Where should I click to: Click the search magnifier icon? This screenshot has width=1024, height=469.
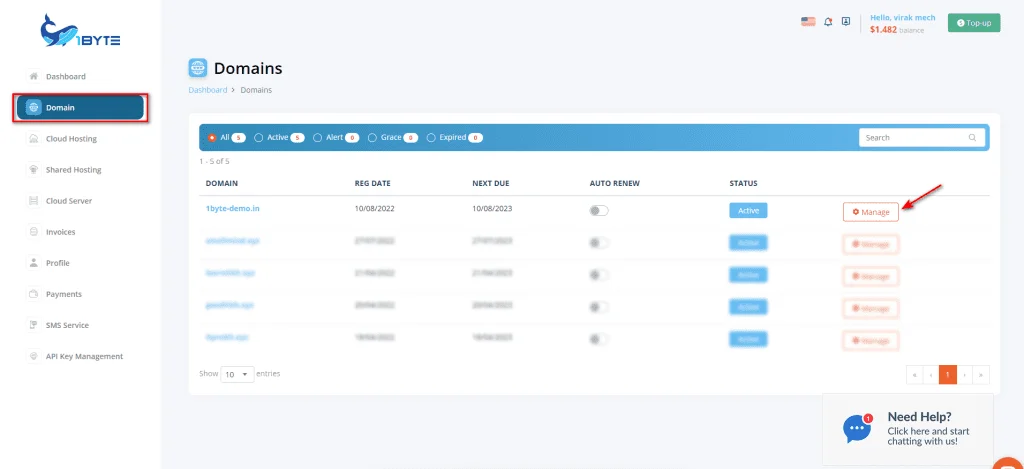(x=972, y=138)
